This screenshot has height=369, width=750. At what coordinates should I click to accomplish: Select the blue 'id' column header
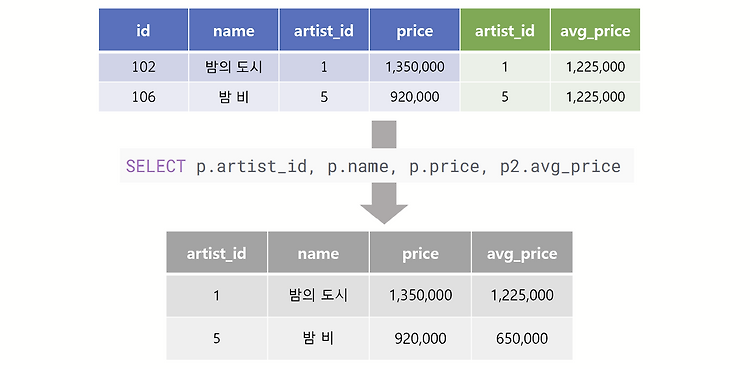click(x=143, y=30)
